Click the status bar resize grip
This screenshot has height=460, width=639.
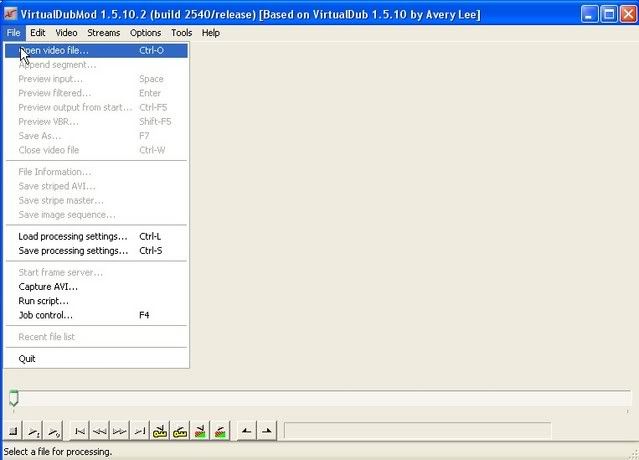pyautogui.click(x=634, y=454)
